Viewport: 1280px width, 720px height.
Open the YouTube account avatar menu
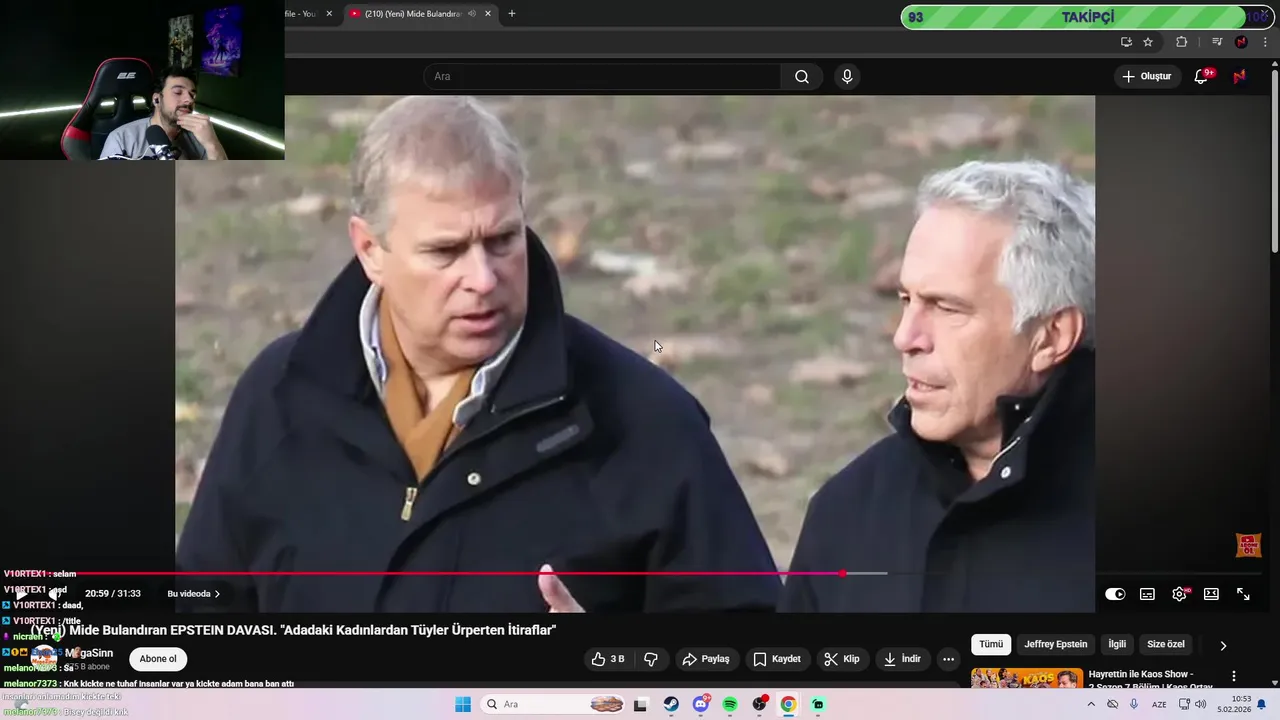tap(1239, 77)
